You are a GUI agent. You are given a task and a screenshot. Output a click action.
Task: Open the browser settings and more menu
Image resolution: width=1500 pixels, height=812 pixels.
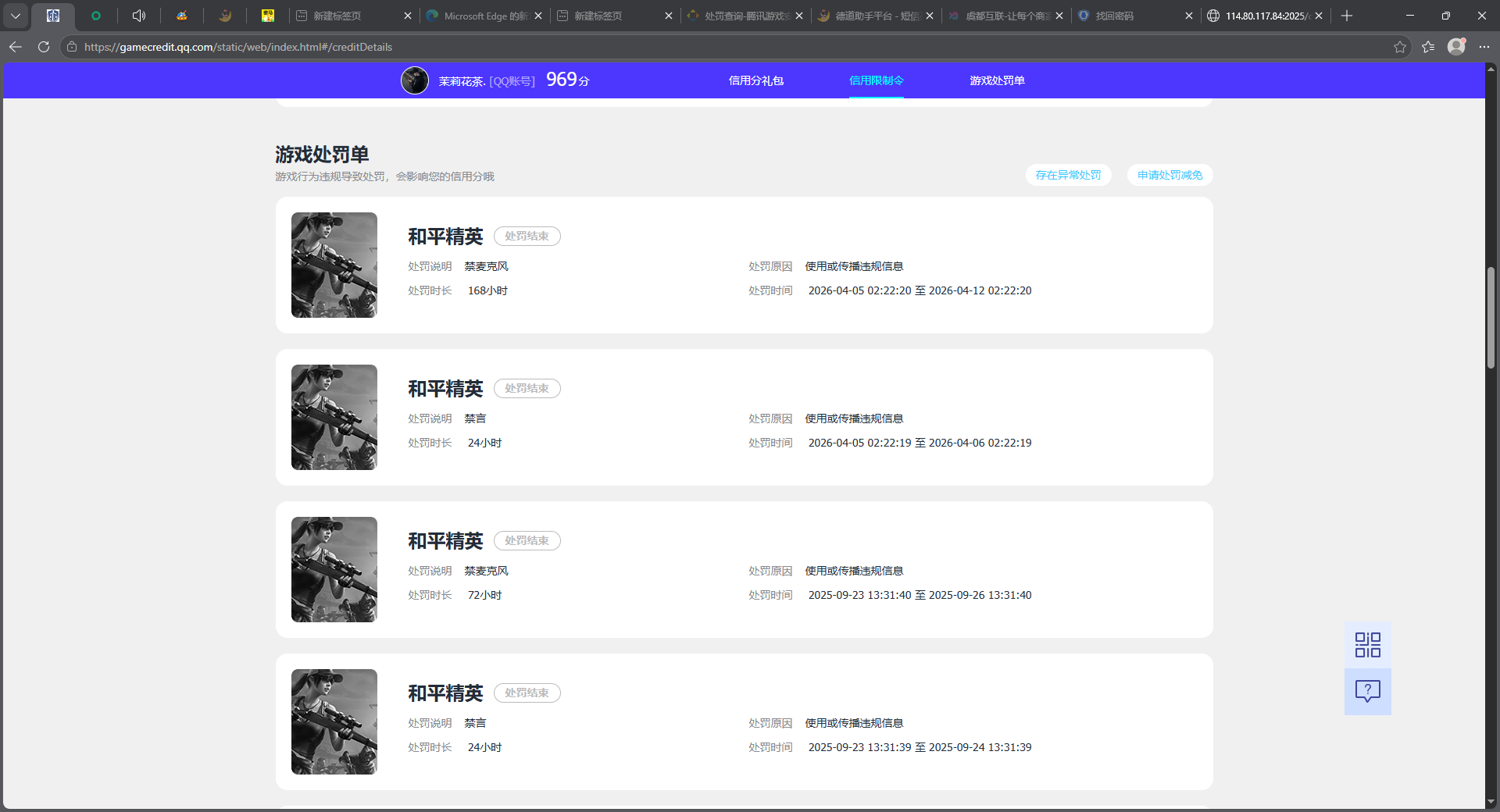click(x=1484, y=47)
